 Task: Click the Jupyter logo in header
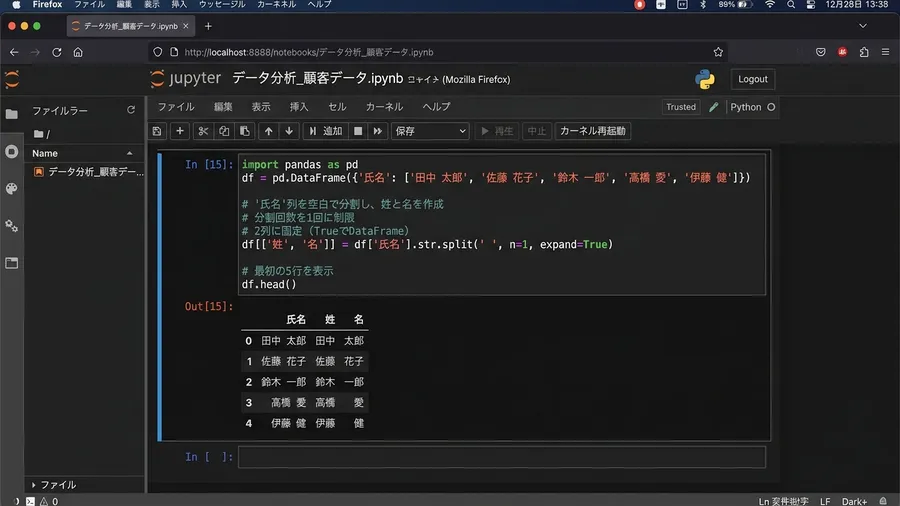pos(186,79)
